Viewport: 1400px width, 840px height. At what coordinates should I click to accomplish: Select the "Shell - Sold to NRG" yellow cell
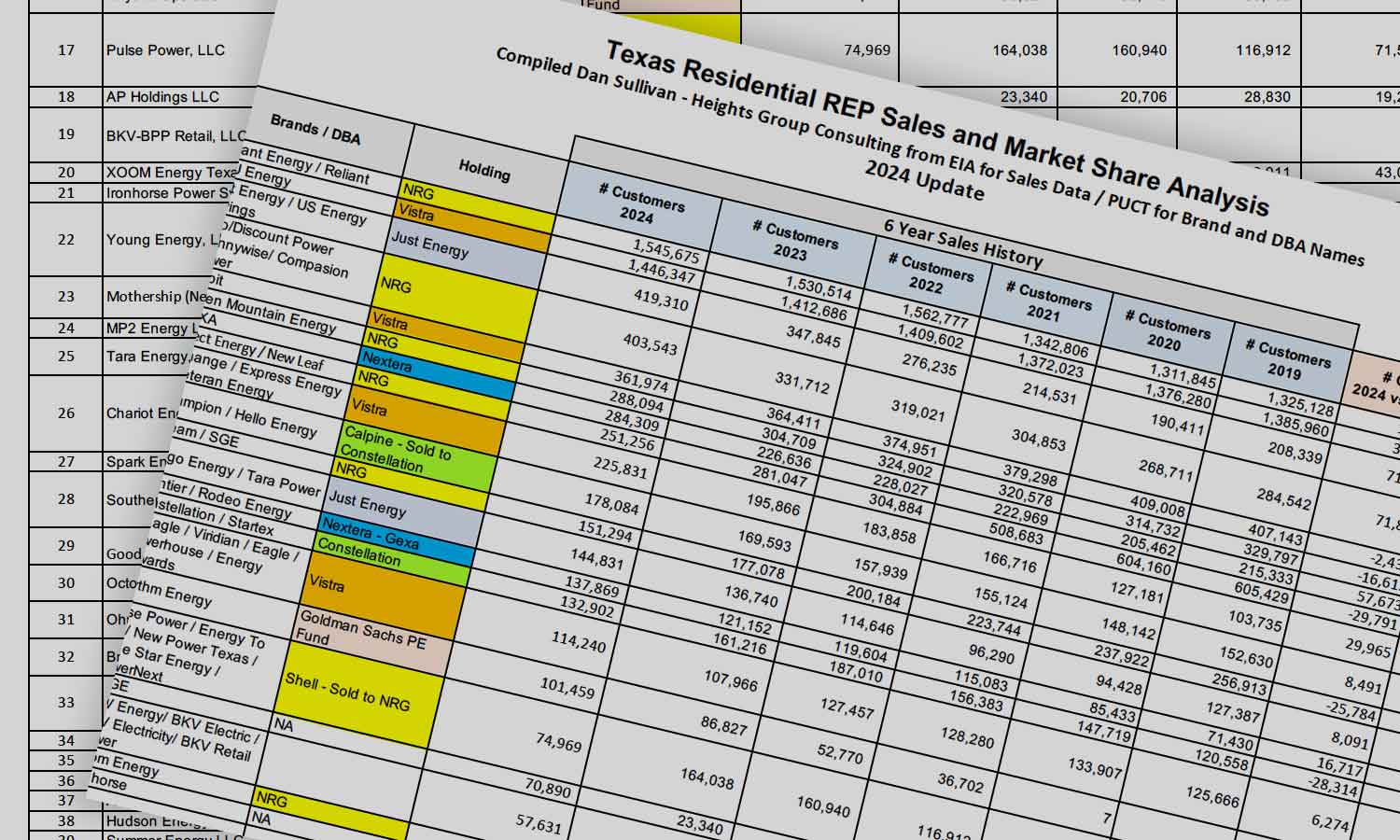(x=357, y=693)
